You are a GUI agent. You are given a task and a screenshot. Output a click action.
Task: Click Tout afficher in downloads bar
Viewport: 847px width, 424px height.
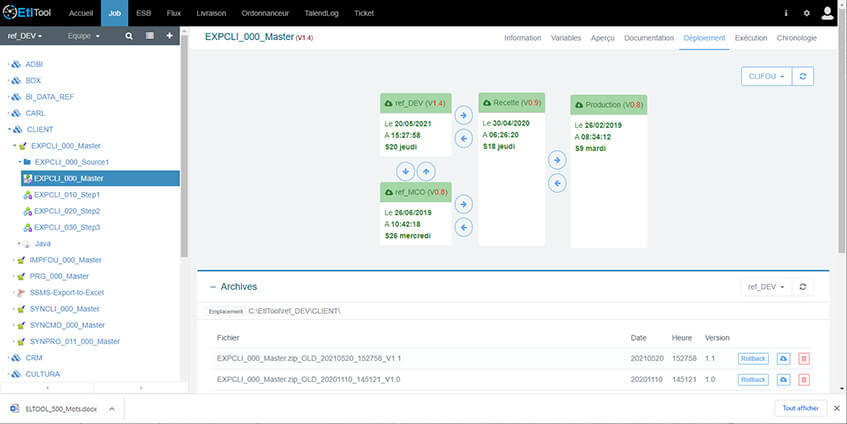point(801,408)
